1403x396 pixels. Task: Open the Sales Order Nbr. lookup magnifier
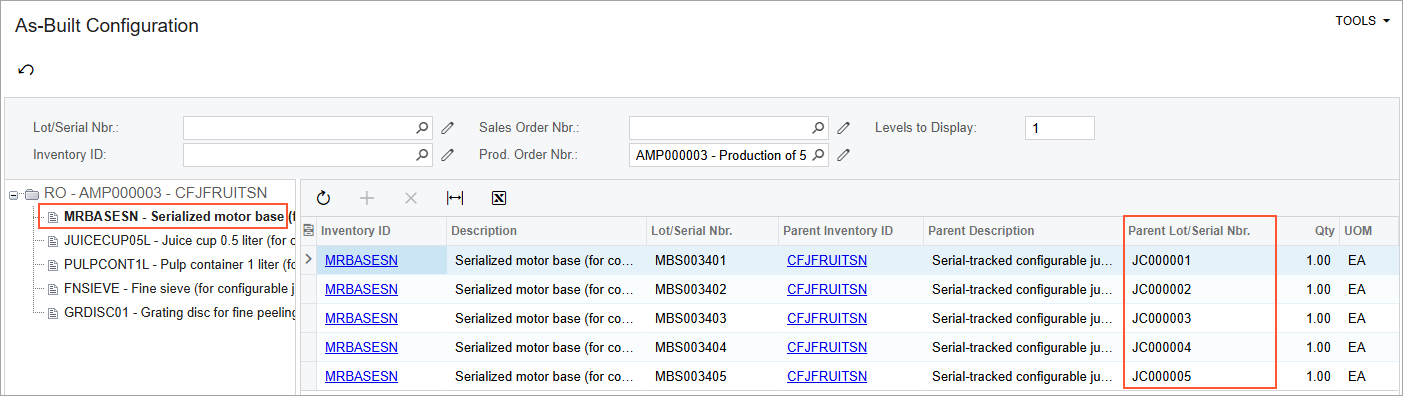point(818,128)
